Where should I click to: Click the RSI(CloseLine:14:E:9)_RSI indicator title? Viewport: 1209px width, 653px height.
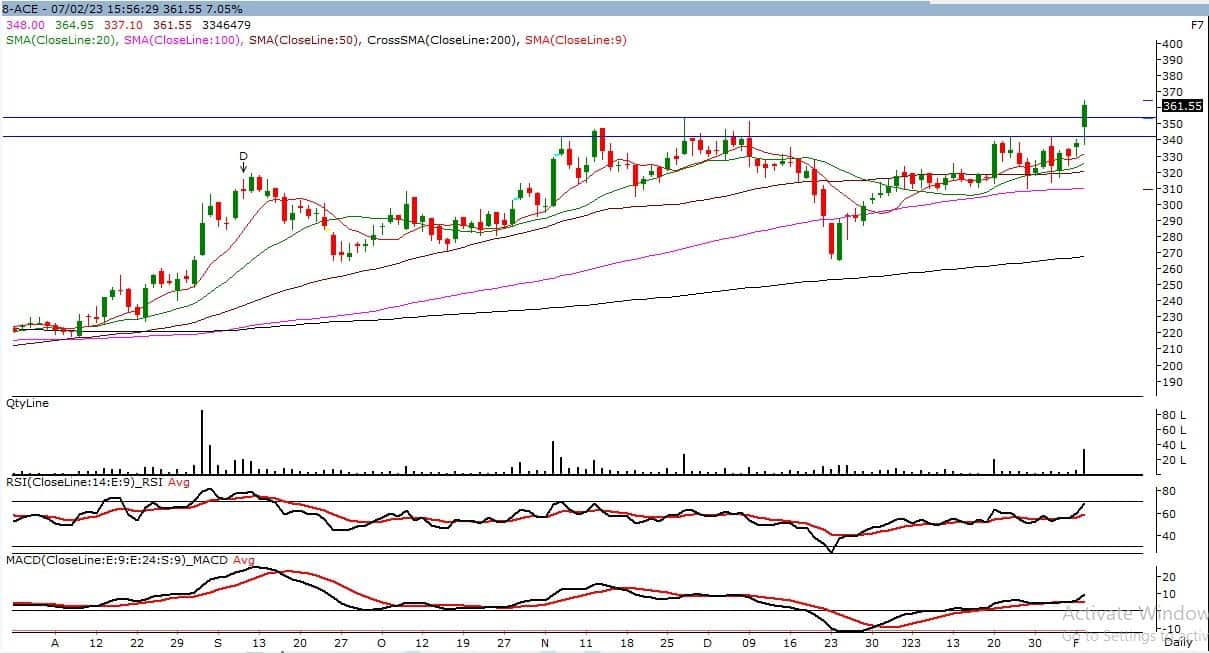tap(84, 482)
